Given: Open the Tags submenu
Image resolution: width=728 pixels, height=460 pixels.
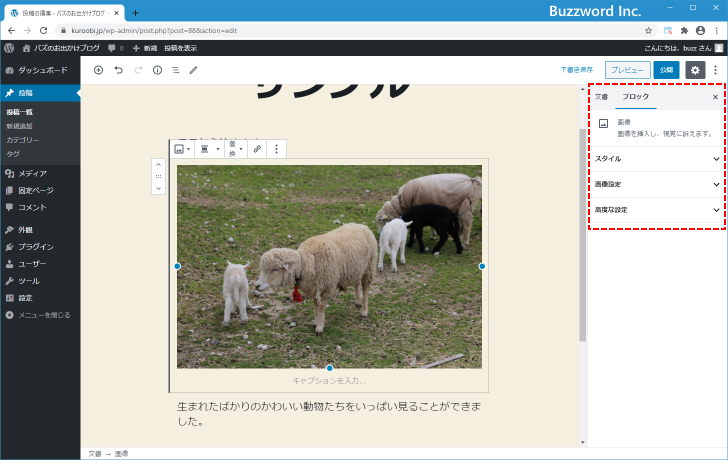Looking at the screenshot, I should [x=13, y=154].
